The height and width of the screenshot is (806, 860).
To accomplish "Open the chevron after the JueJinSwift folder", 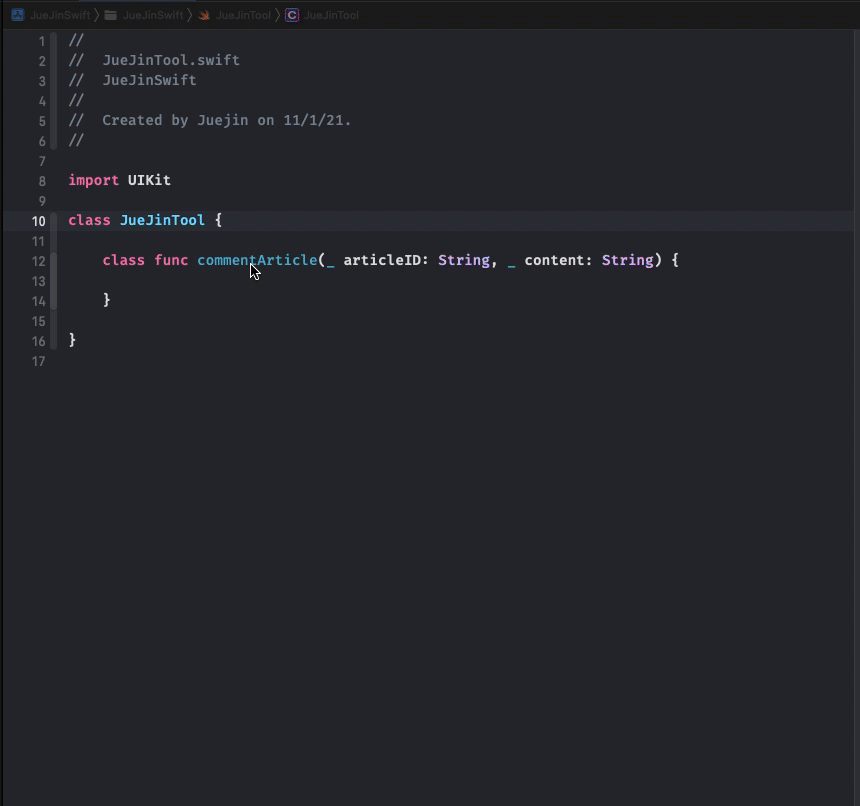I will click(190, 15).
